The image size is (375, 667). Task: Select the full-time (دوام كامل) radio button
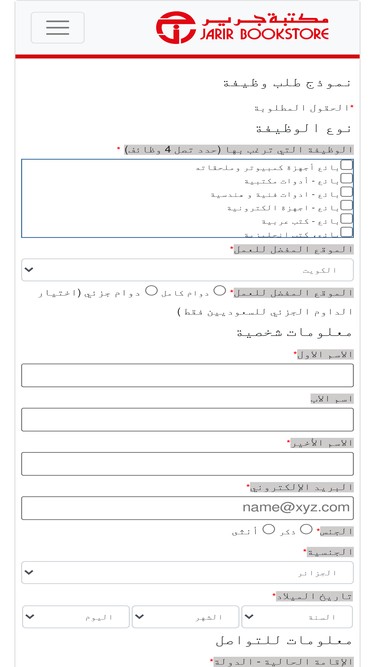[219, 291]
